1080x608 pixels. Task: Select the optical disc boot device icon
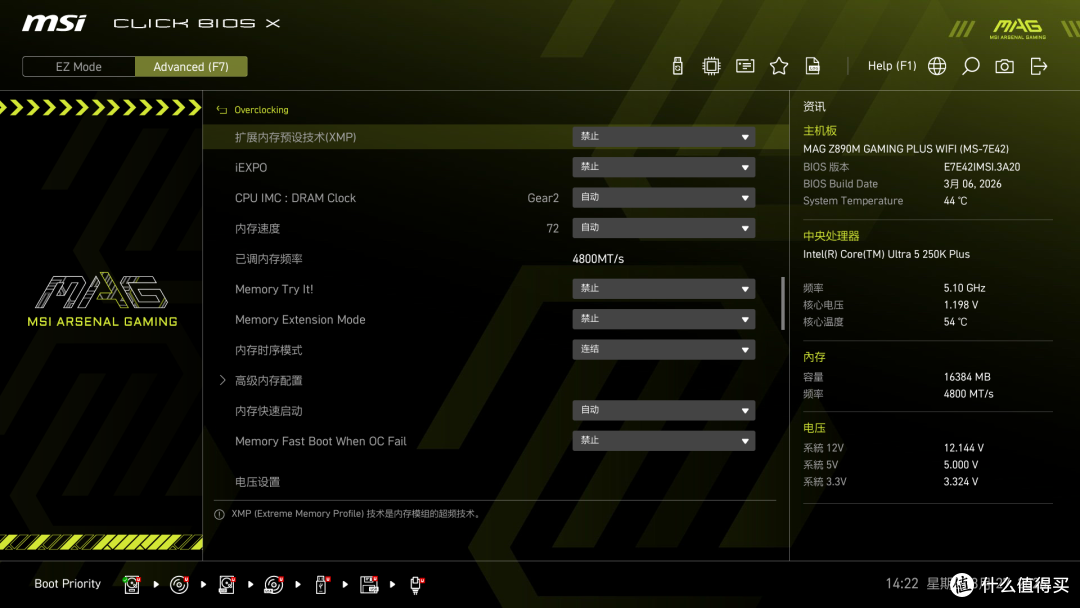pos(179,585)
